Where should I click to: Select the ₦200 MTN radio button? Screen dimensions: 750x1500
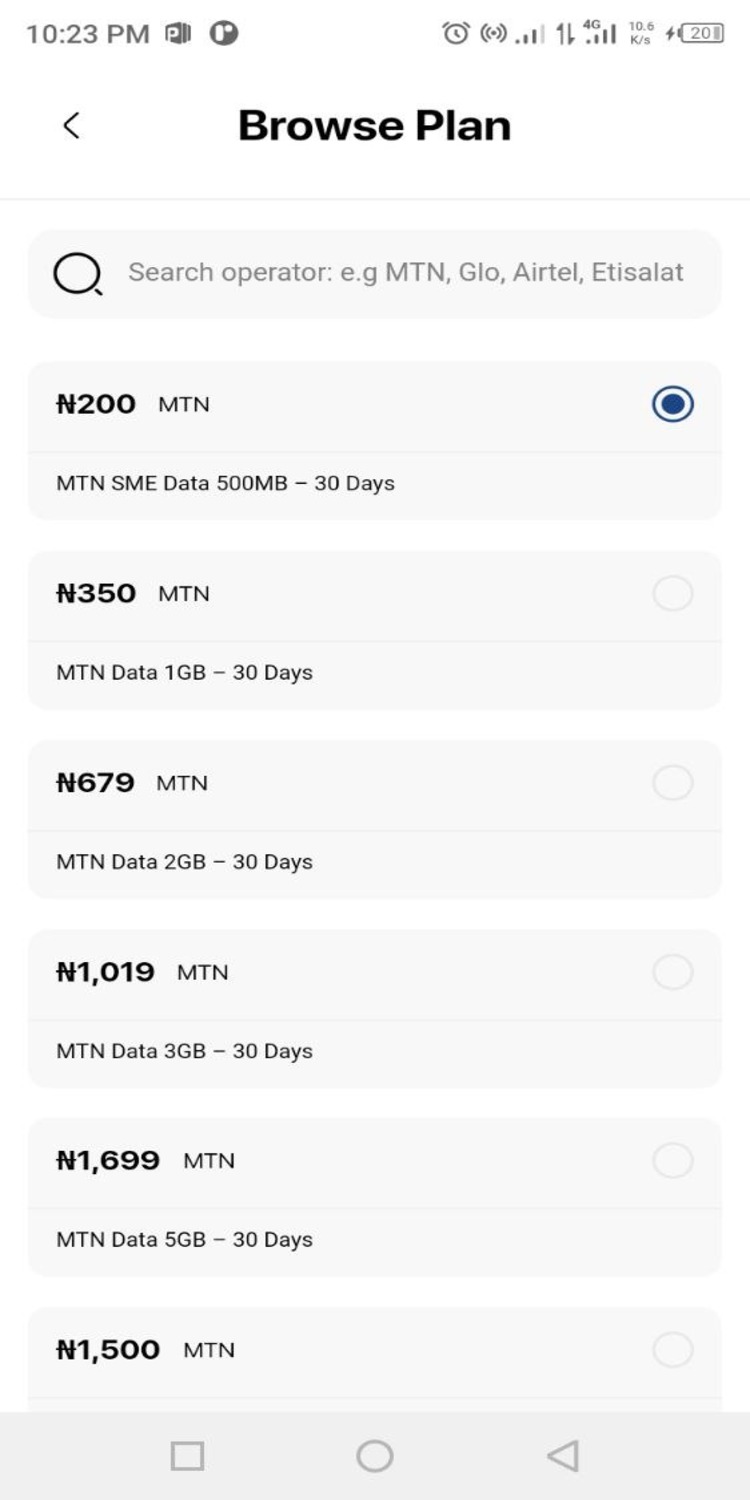672,404
